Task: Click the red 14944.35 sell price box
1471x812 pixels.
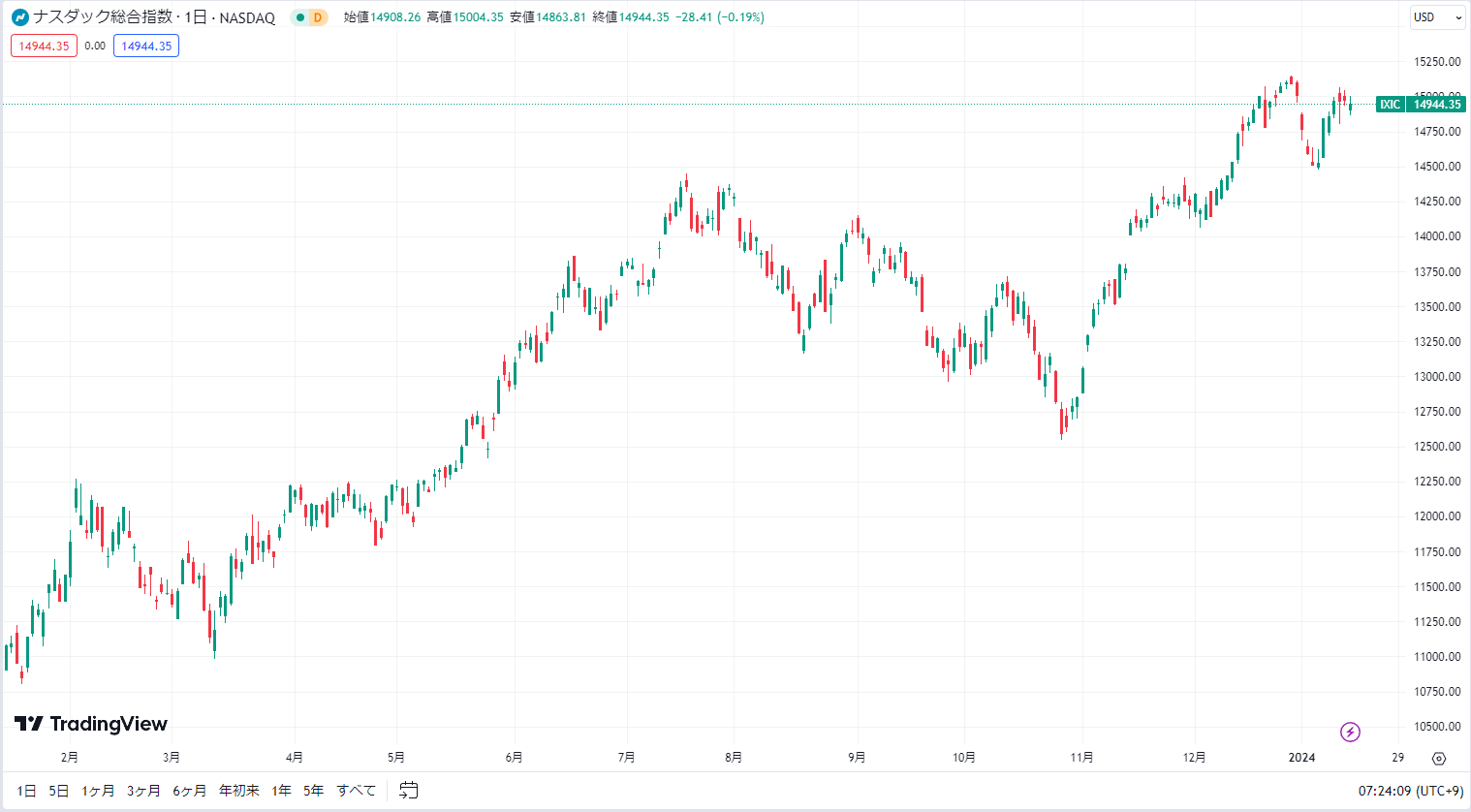Action: click(x=44, y=46)
